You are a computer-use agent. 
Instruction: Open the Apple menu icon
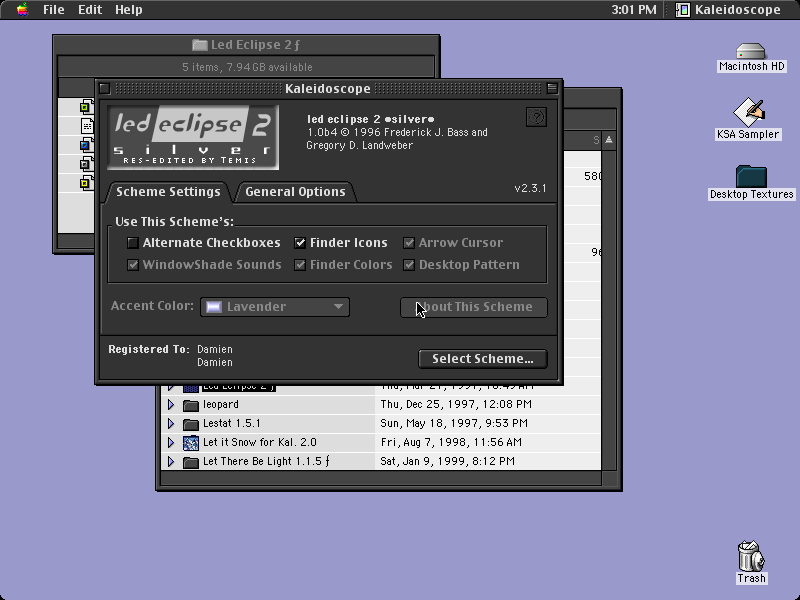point(22,9)
